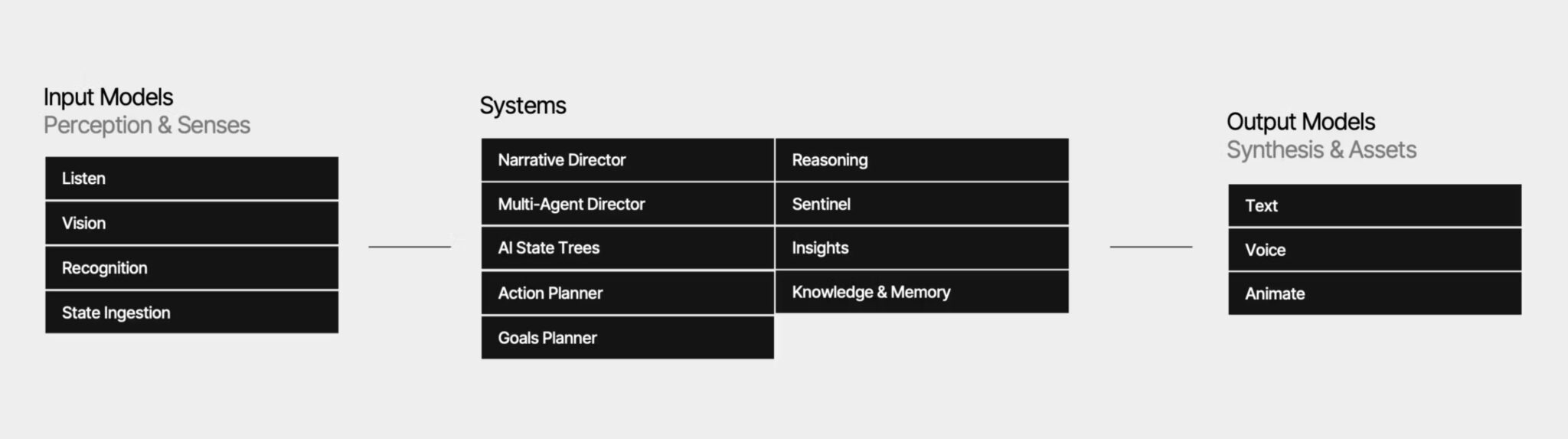
Task: Select the Reasoning system block
Action: point(922,160)
